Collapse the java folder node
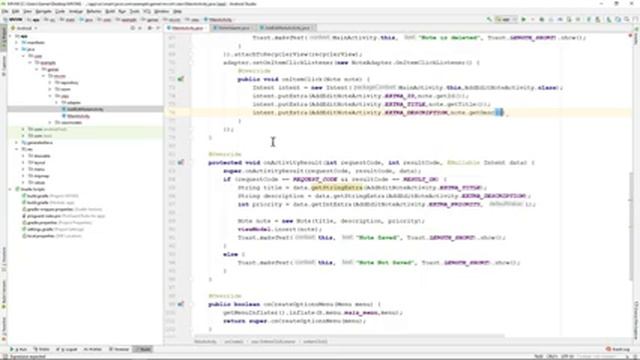This screenshot has height=360, width=640. (17, 49)
